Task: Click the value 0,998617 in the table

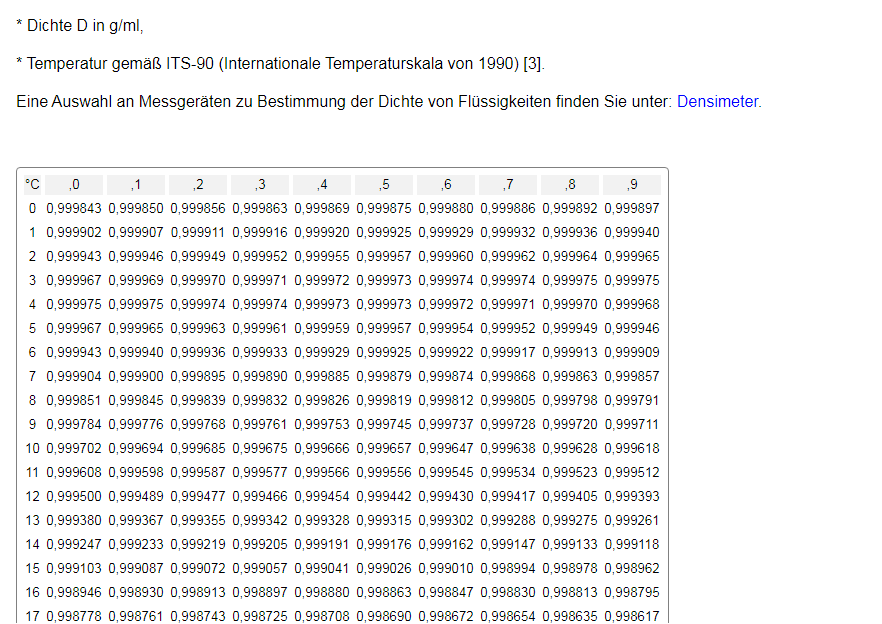Action: pyautogui.click(x=632, y=616)
